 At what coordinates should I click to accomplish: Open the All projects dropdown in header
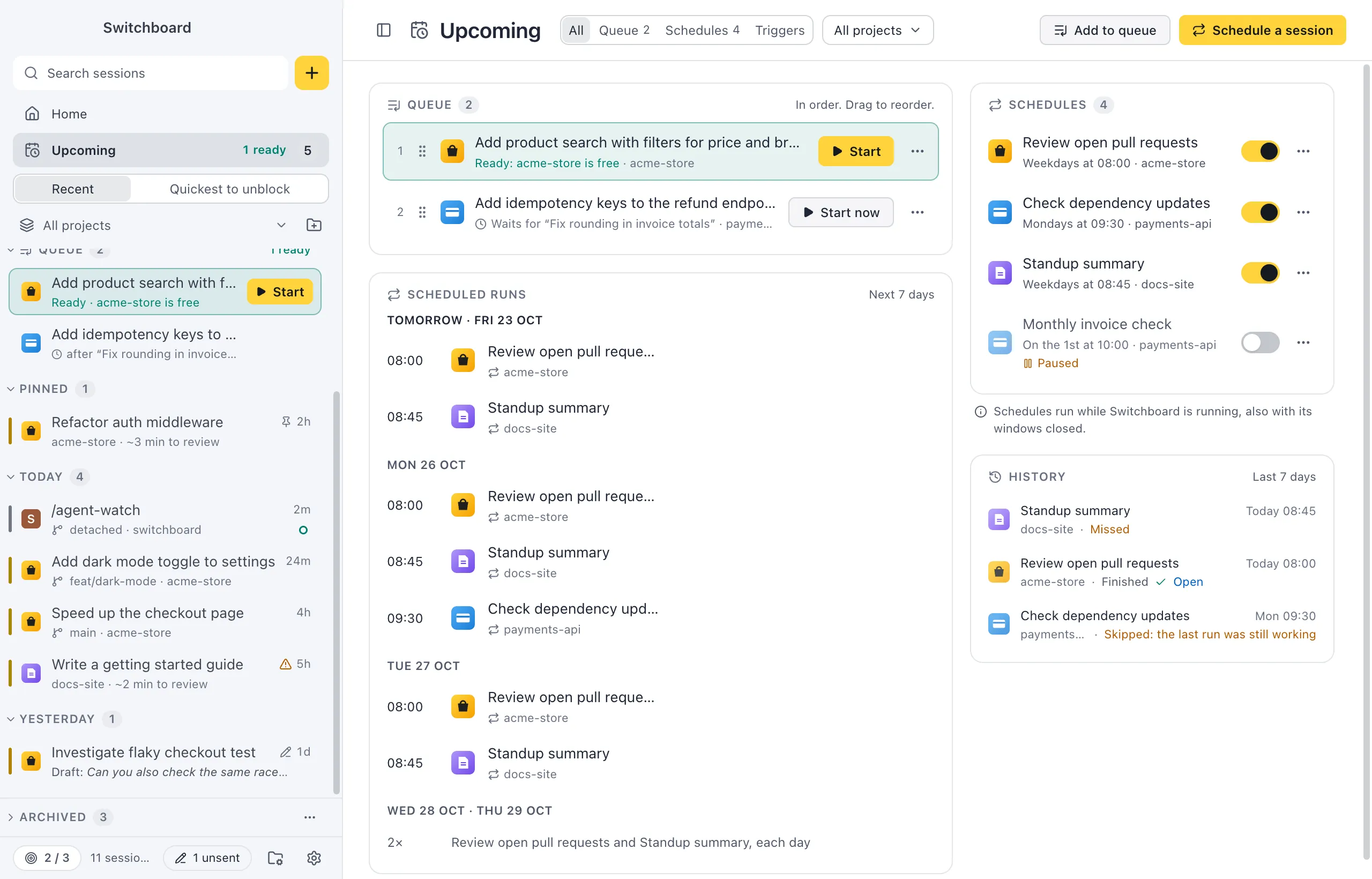point(877,30)
